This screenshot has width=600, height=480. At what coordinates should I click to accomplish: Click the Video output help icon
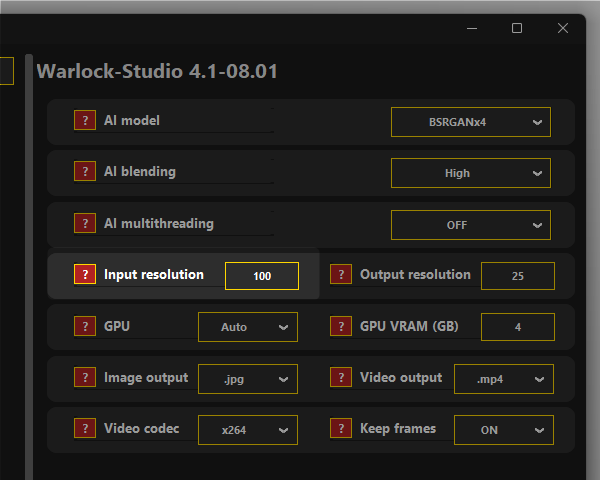point(341,379)
